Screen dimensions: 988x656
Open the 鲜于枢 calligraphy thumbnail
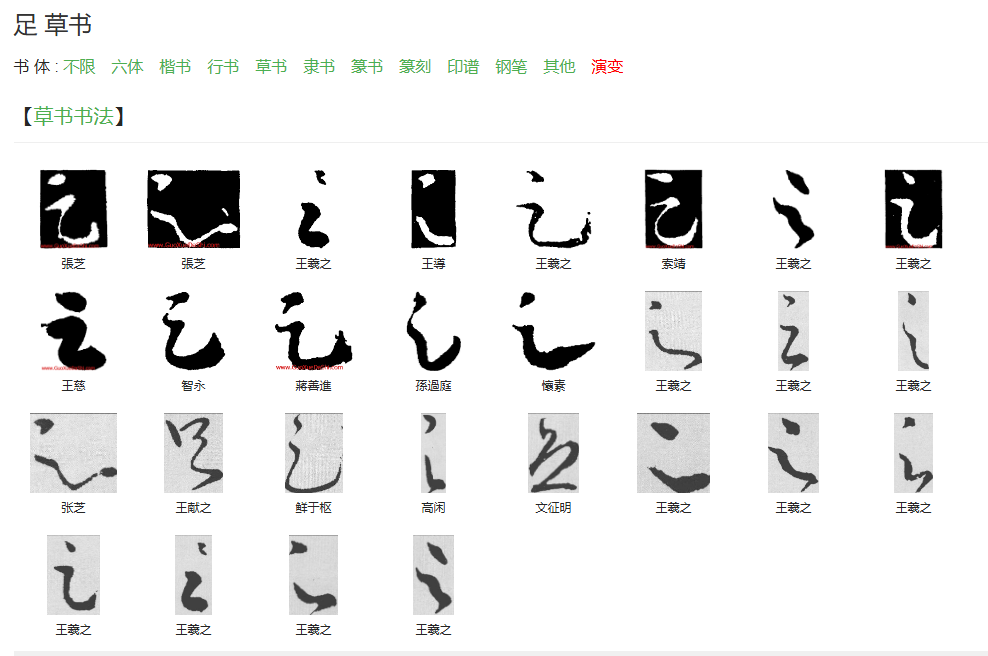(314, 452)
